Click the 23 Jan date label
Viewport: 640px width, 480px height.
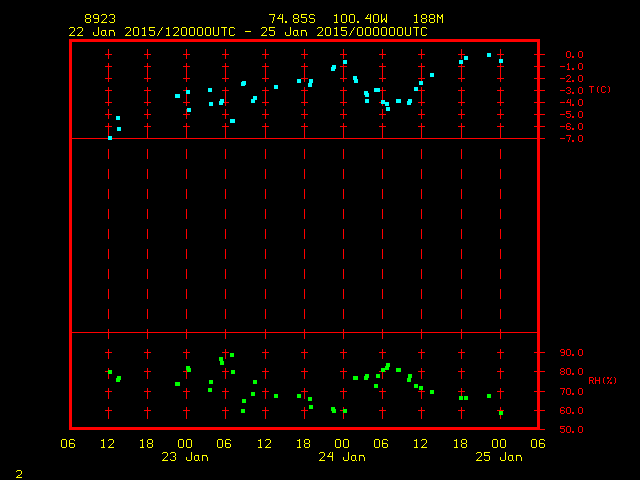coord(186,457)
